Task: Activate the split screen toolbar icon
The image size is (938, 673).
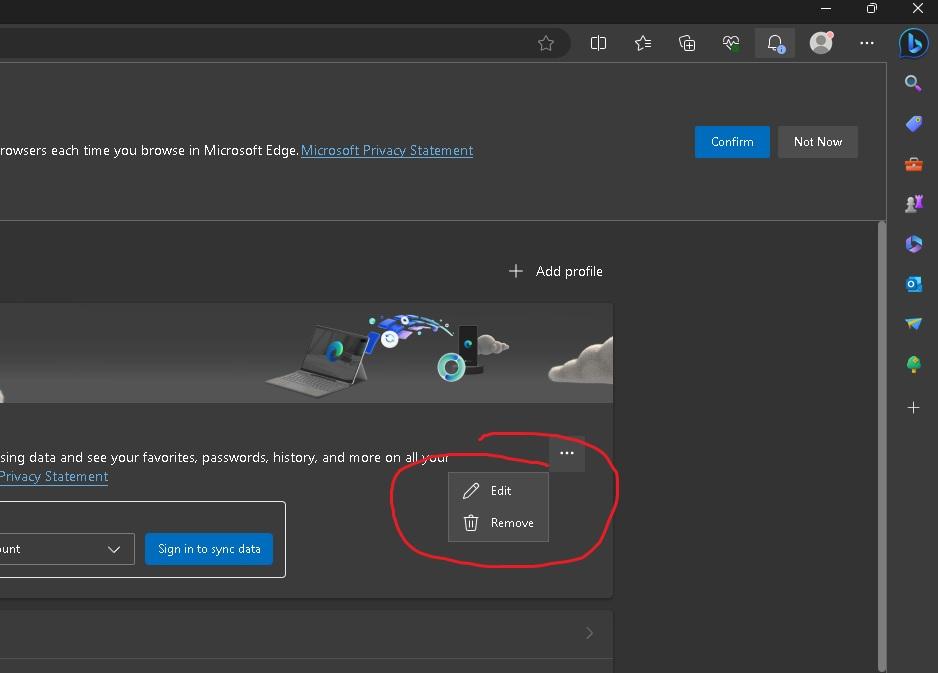Action: click(x=598, y=43)
